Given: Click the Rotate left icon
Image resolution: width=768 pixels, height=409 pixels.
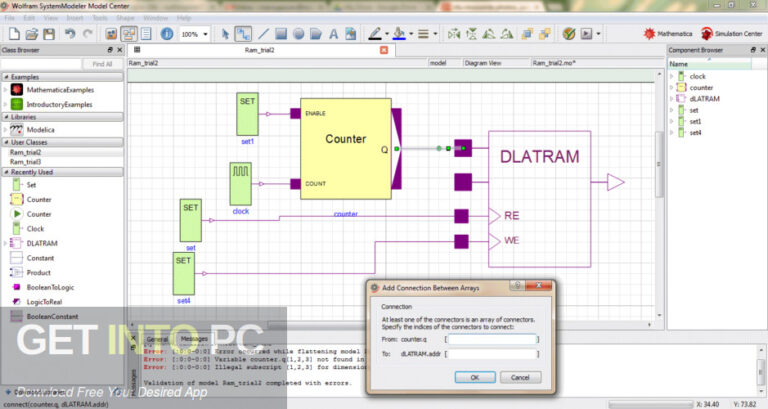Looking at the screenshot, I should coord(489,34).
